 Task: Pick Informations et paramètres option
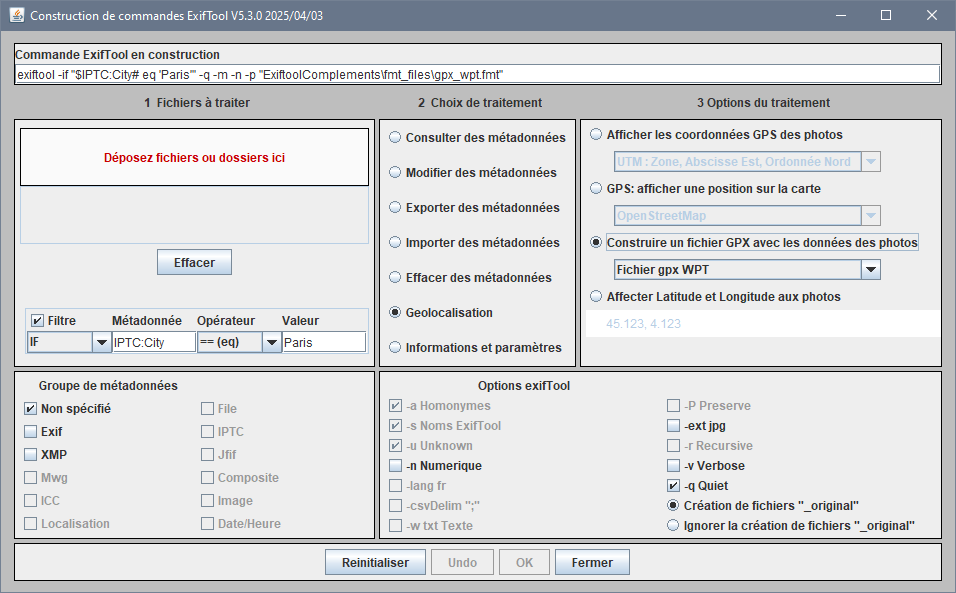[395, 347]
